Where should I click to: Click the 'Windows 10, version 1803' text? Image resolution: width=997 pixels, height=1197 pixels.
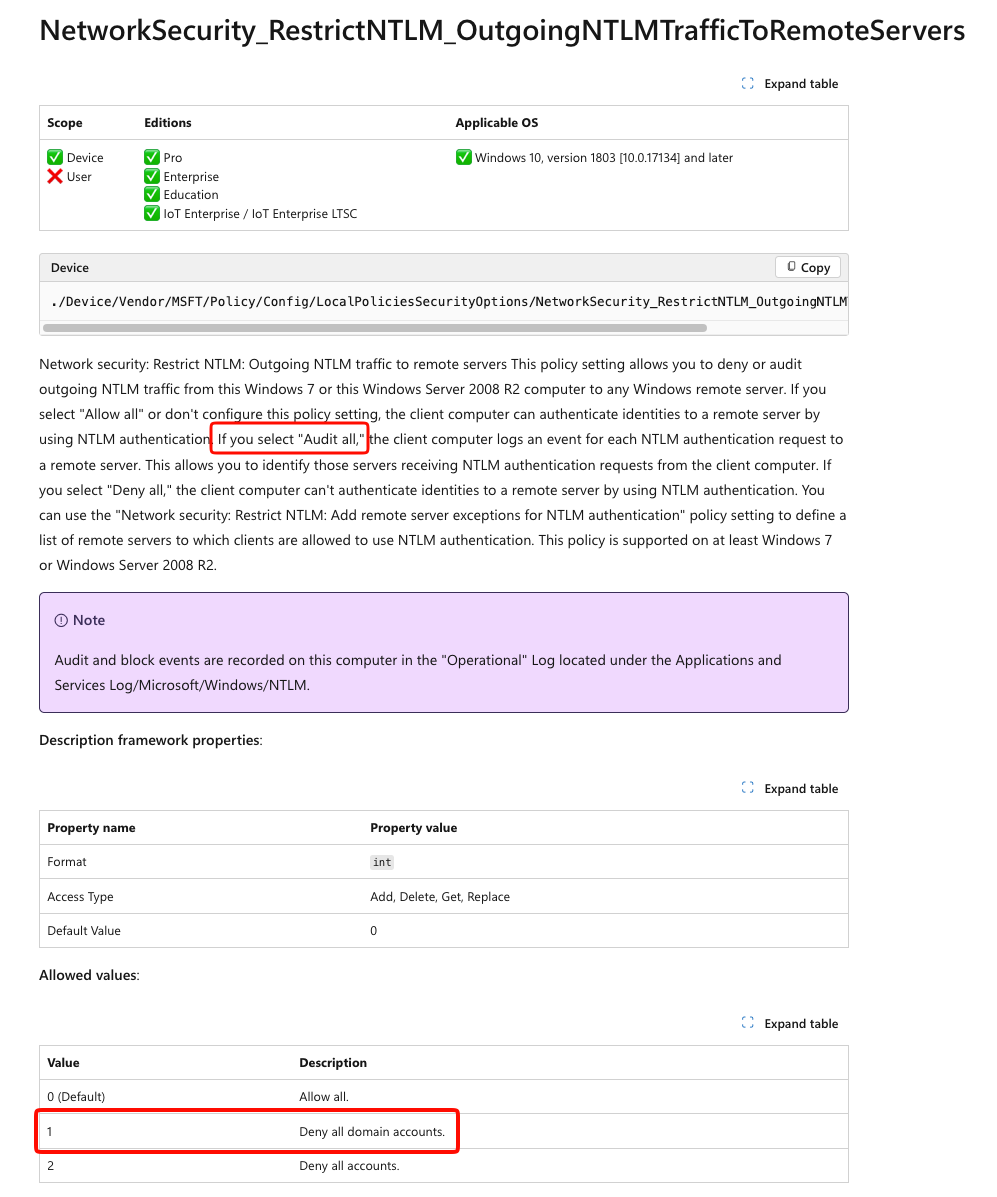click(x=604, y=158)
